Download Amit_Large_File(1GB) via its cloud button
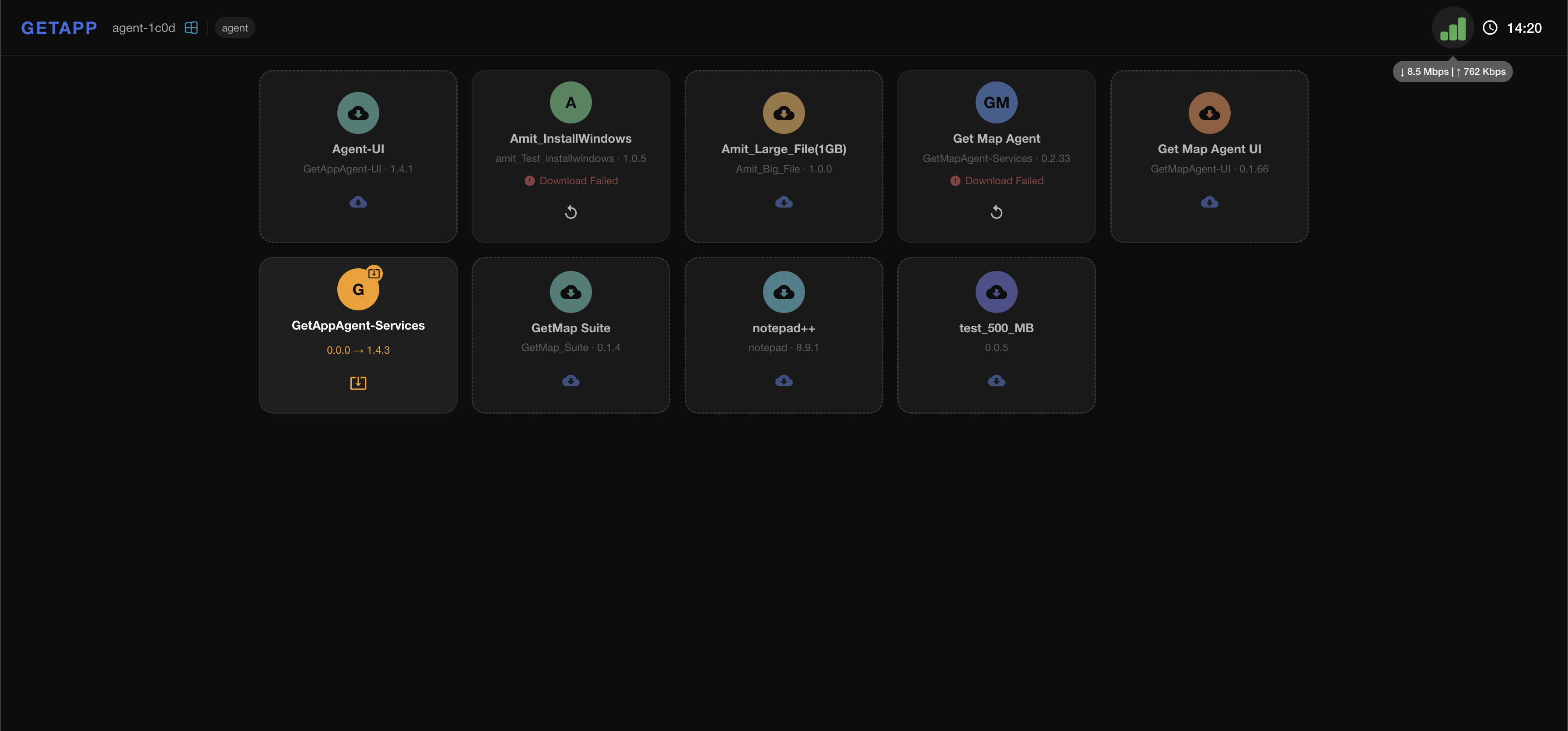Image resolution: width=1568 pixels, height=731 pixels. [x=784, y=202]
